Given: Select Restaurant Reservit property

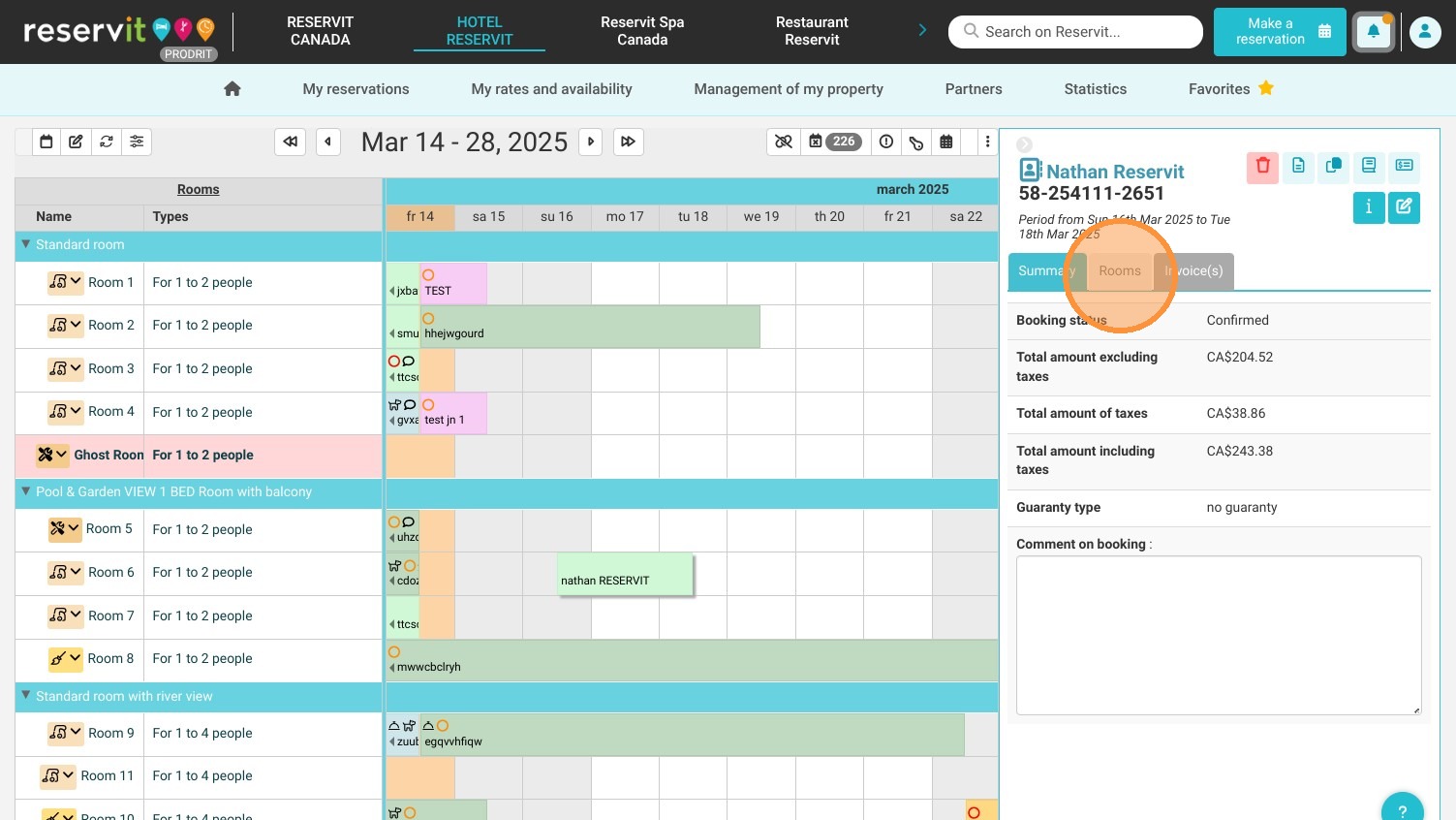Looking at the screenshot, I should 812,31.
